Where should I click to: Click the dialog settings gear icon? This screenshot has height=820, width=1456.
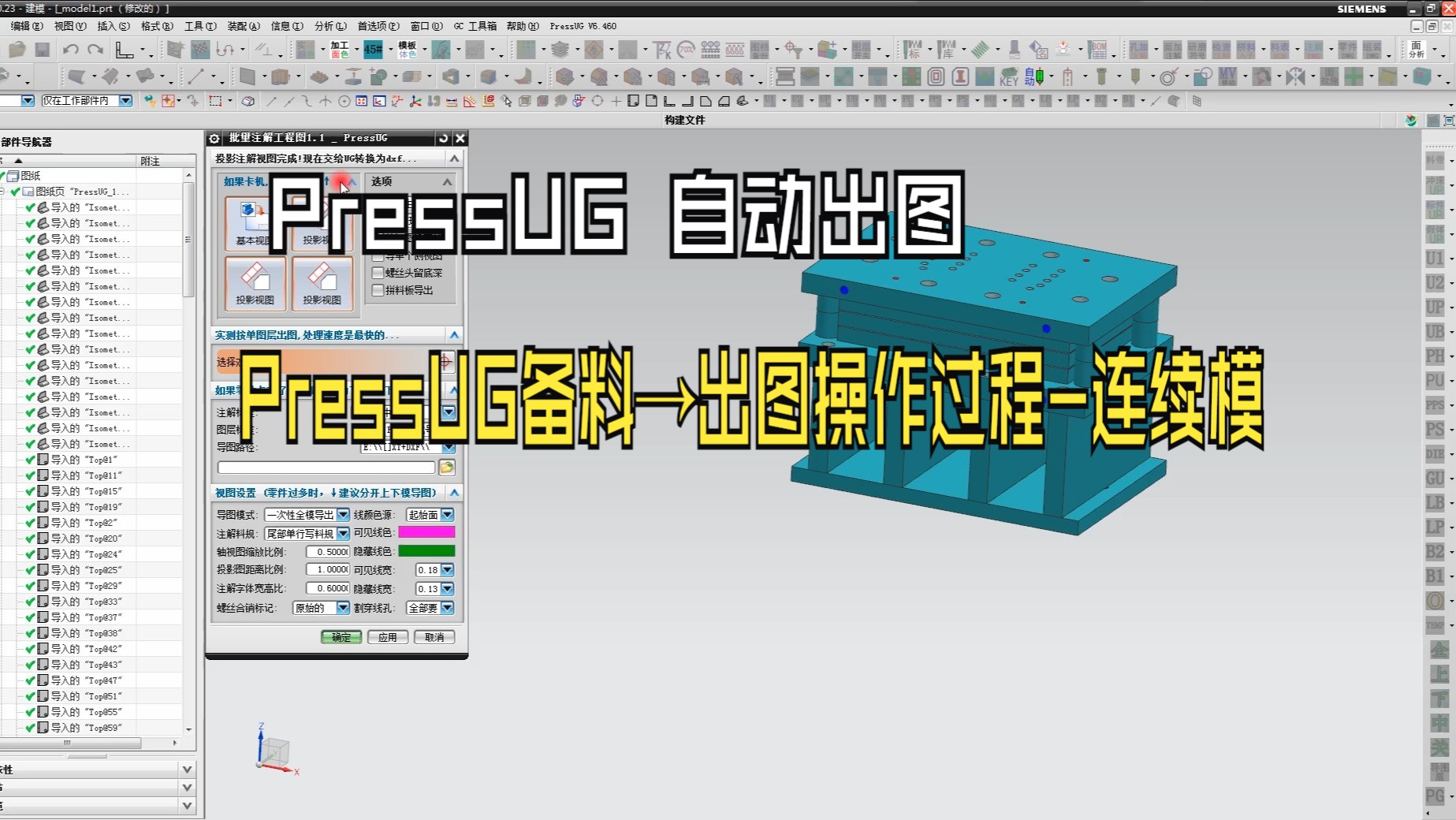[214, 138]
